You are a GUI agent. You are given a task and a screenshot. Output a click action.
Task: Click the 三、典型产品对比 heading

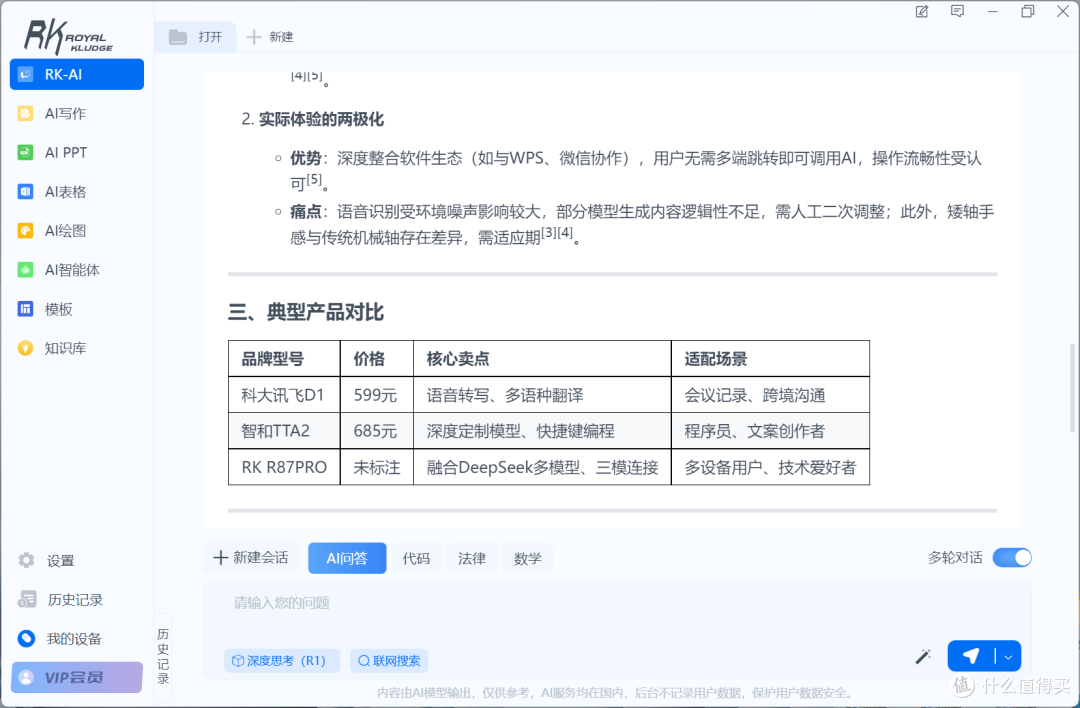tap(306, 313)
